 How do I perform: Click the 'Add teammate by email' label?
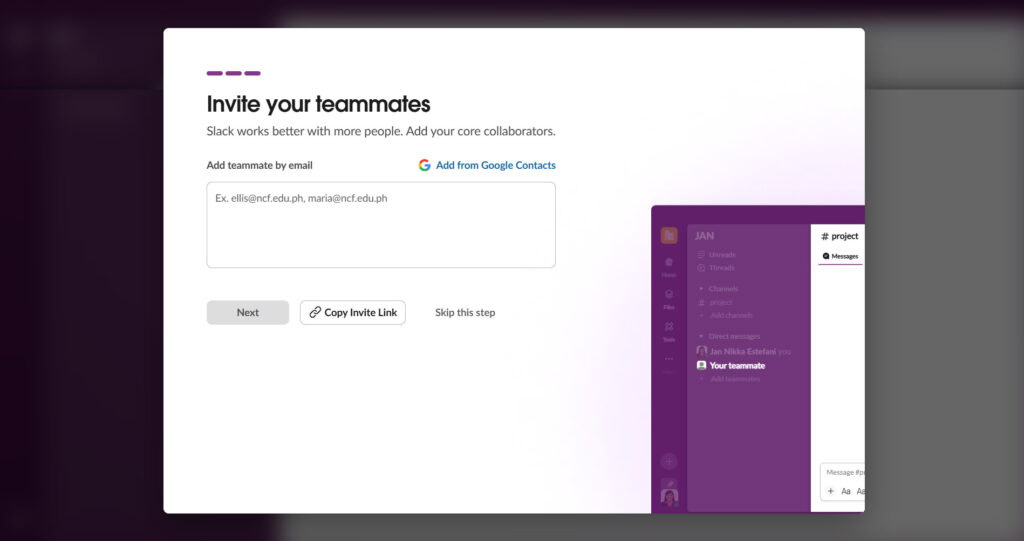pyautogui.click(x=259, y=165)
